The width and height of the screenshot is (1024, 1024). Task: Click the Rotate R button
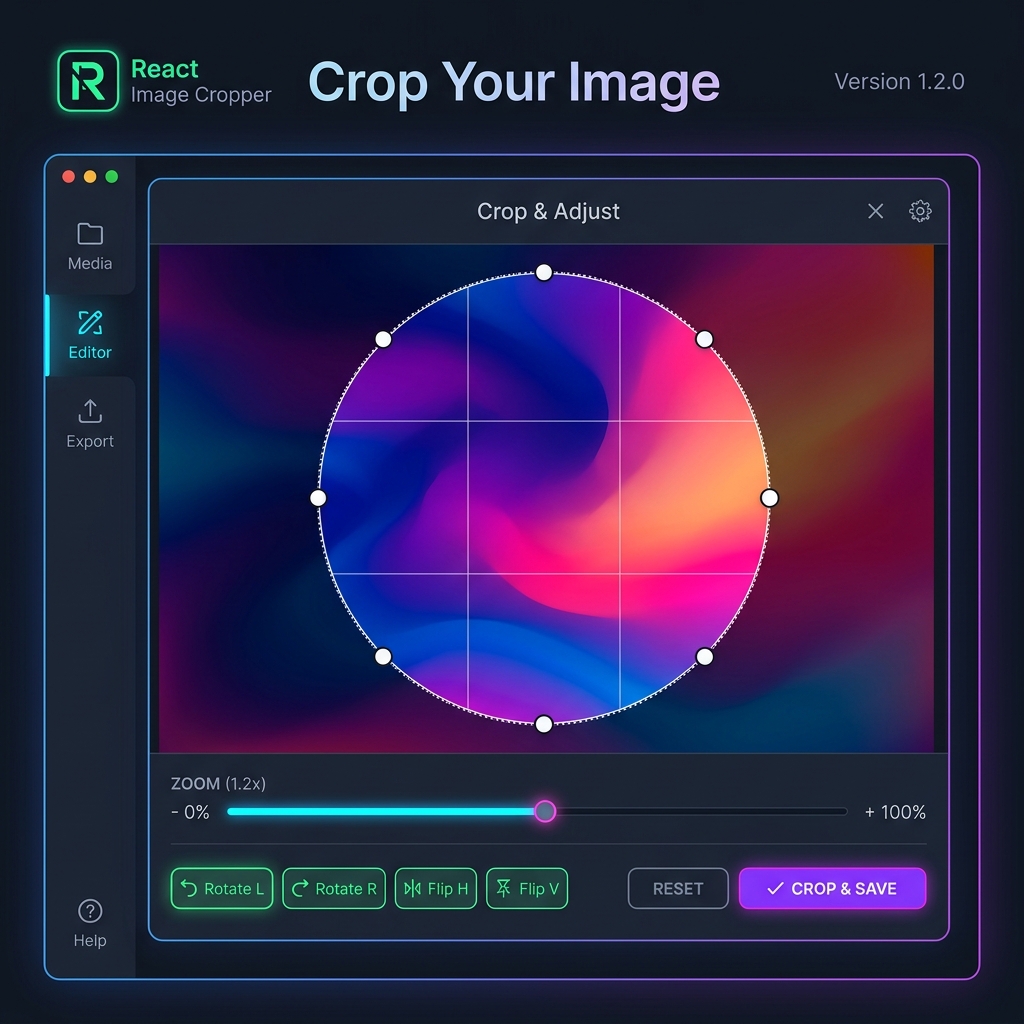pos(334,888)
